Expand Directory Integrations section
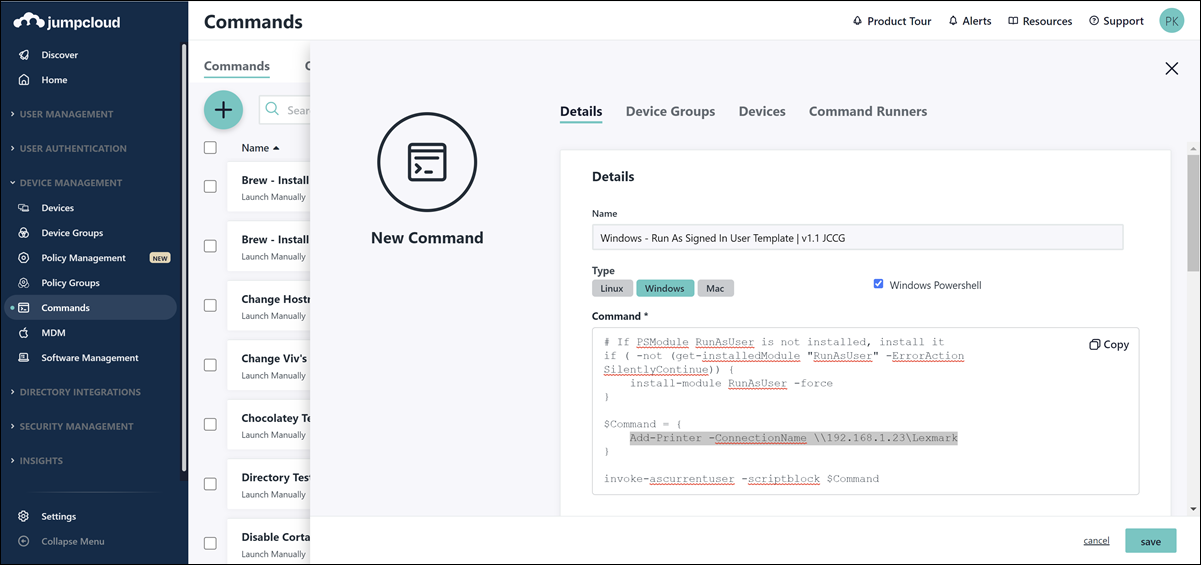 tap(80, 392)
